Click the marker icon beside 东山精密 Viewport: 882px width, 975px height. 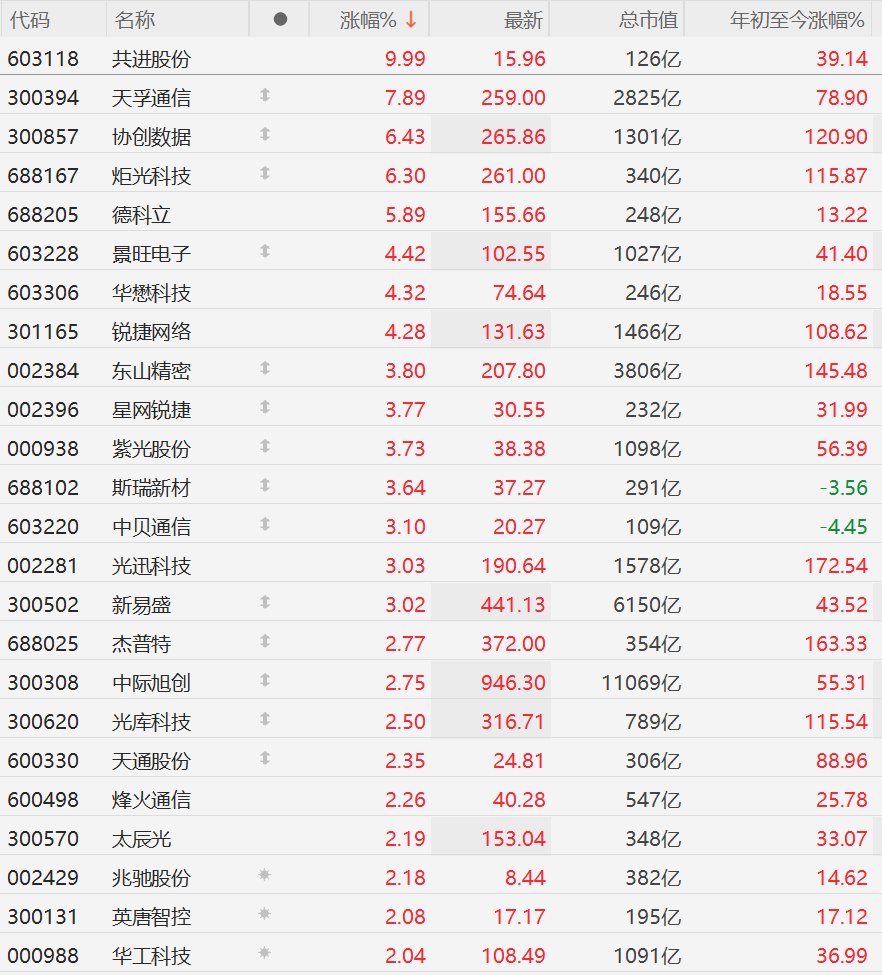[x=265, y=368]
